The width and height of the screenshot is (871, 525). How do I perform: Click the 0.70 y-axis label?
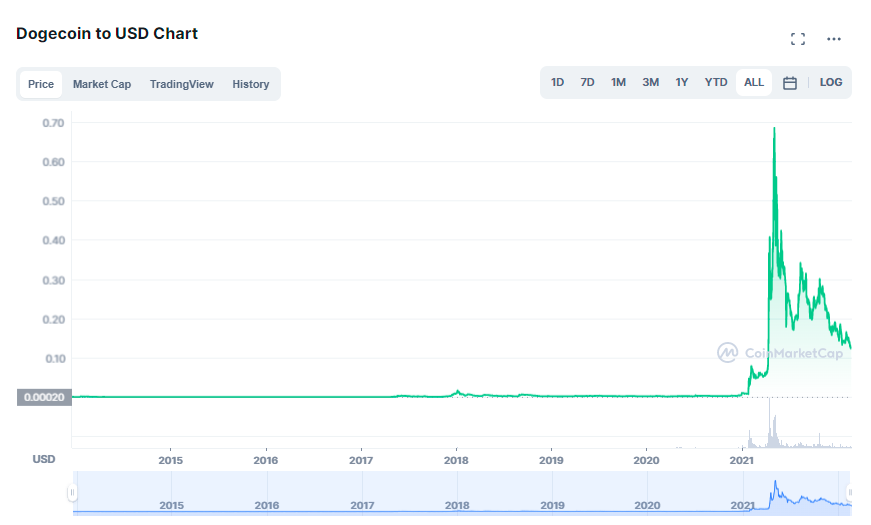click(53, 123)
